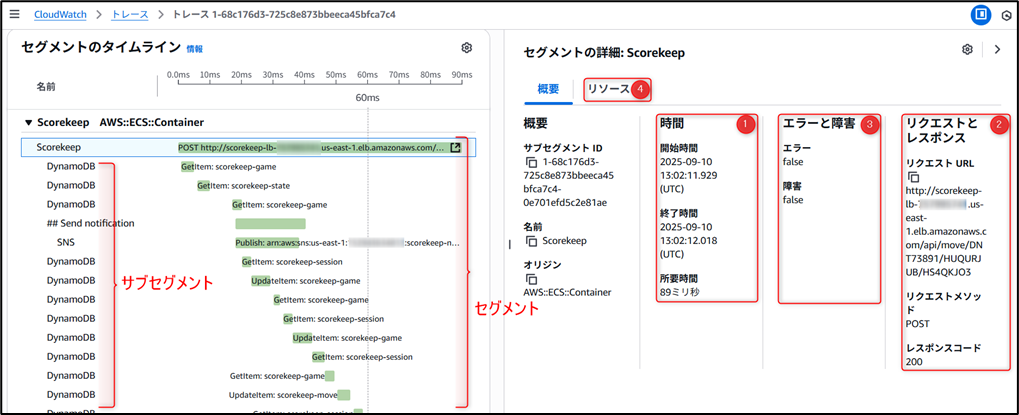Toggle the blue split-panel icon in header

(x=981, y=15)
